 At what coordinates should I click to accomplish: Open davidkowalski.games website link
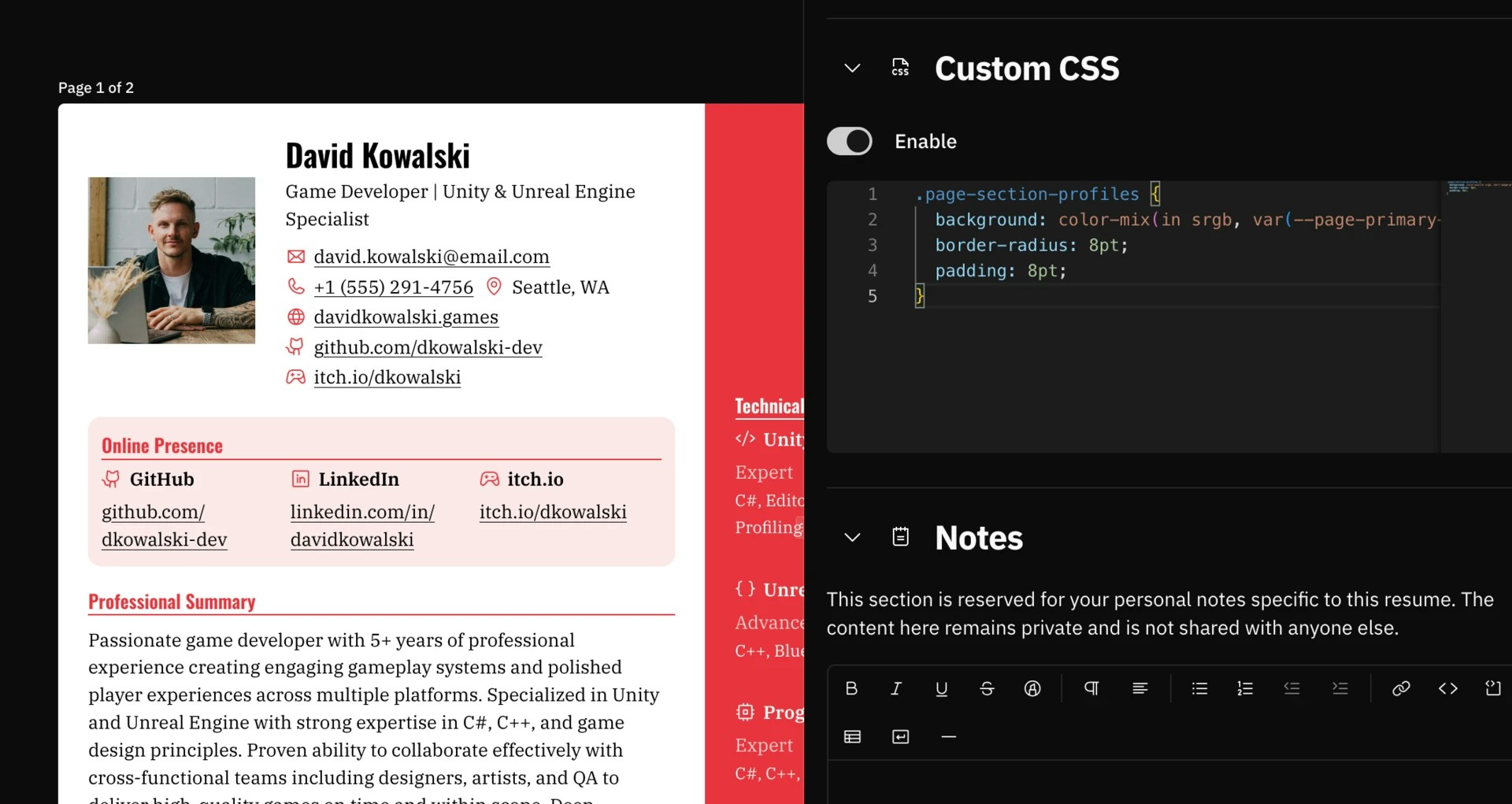[x=406, y=317]
